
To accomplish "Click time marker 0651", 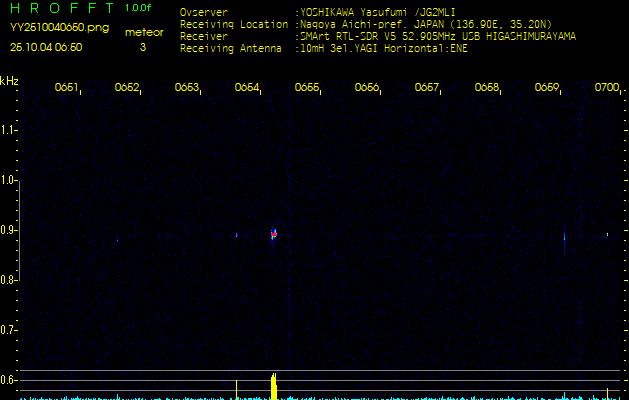I will 67,87.
